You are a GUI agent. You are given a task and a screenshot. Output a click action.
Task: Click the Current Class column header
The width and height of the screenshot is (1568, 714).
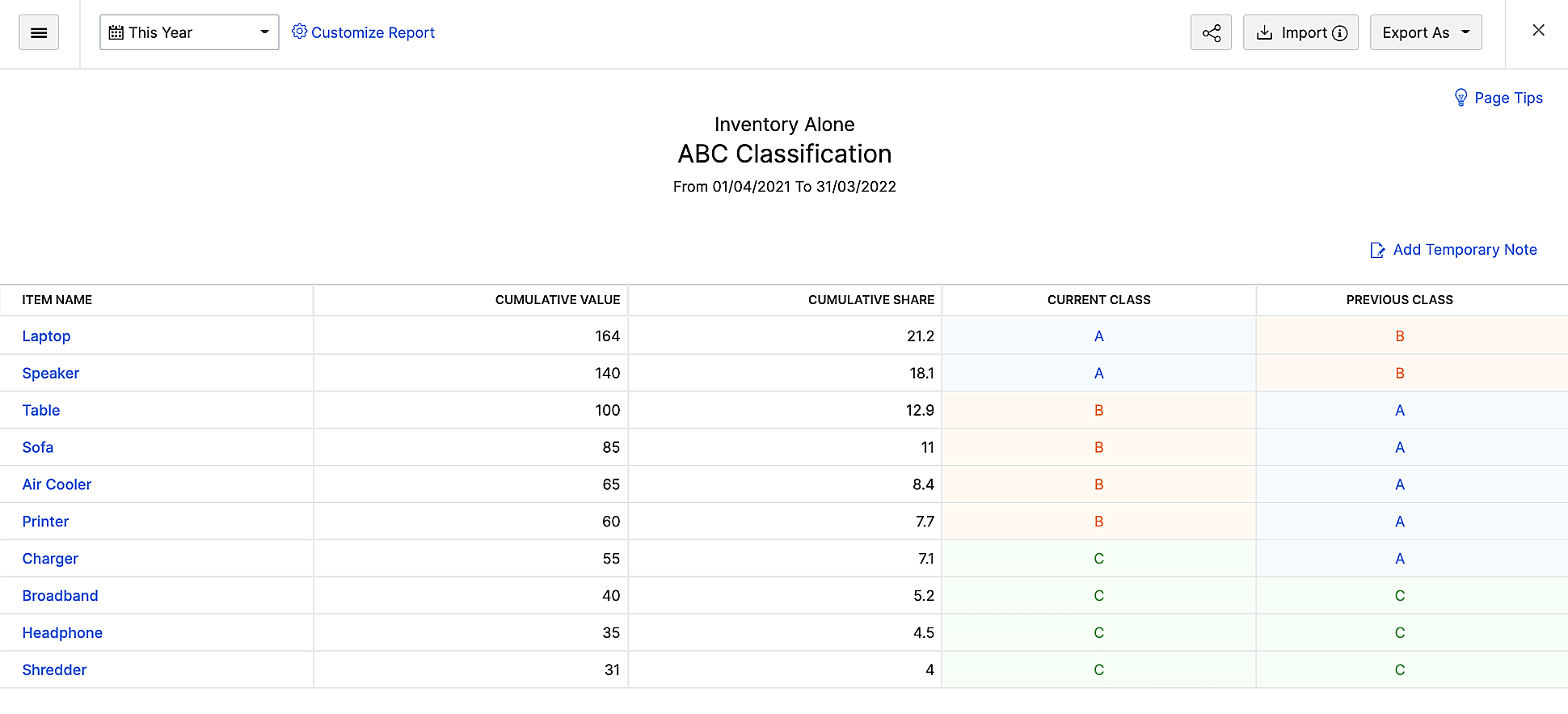[x=1098, y=300]
